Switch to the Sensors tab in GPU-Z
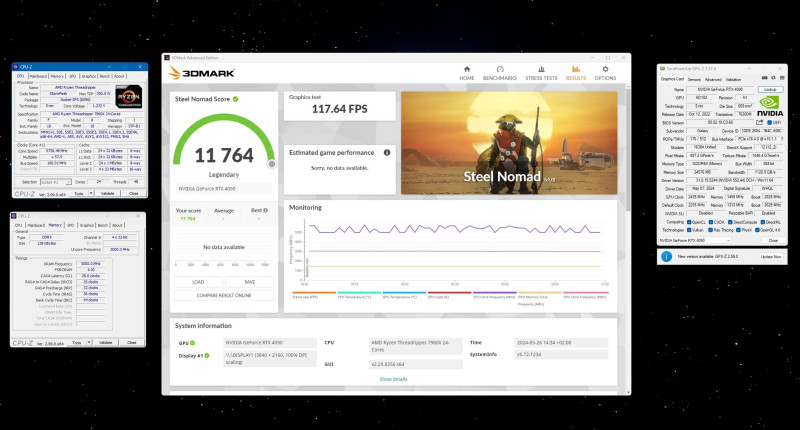The width and height of the screenshot is (800, 430). pyautogui.click(x=694, y=80)
